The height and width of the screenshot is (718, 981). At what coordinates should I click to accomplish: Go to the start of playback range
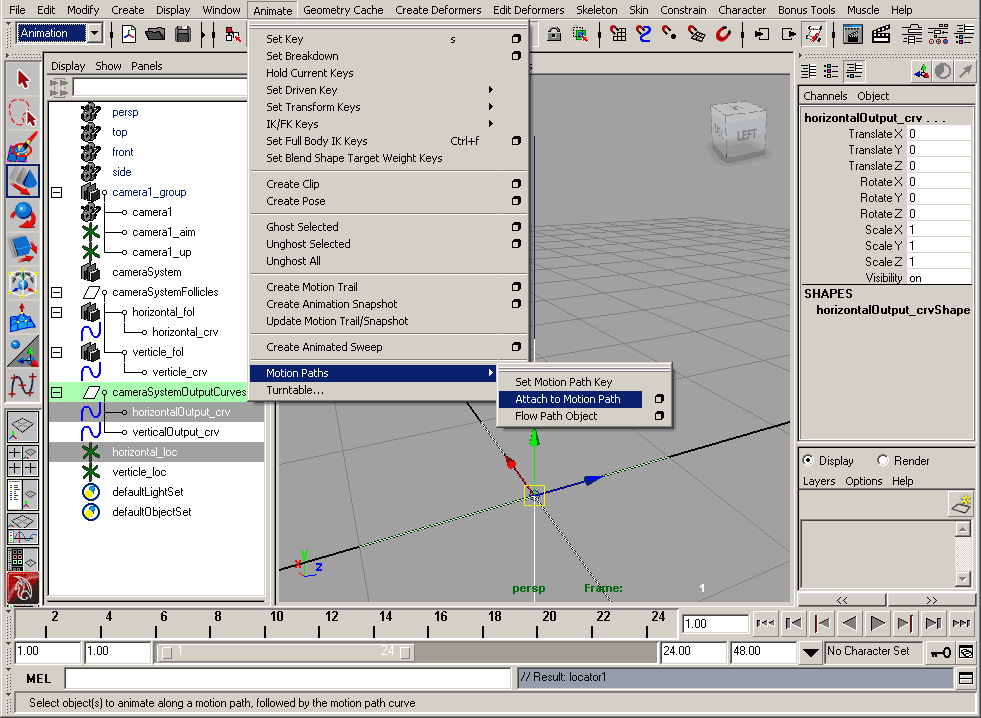coord(766,623)
